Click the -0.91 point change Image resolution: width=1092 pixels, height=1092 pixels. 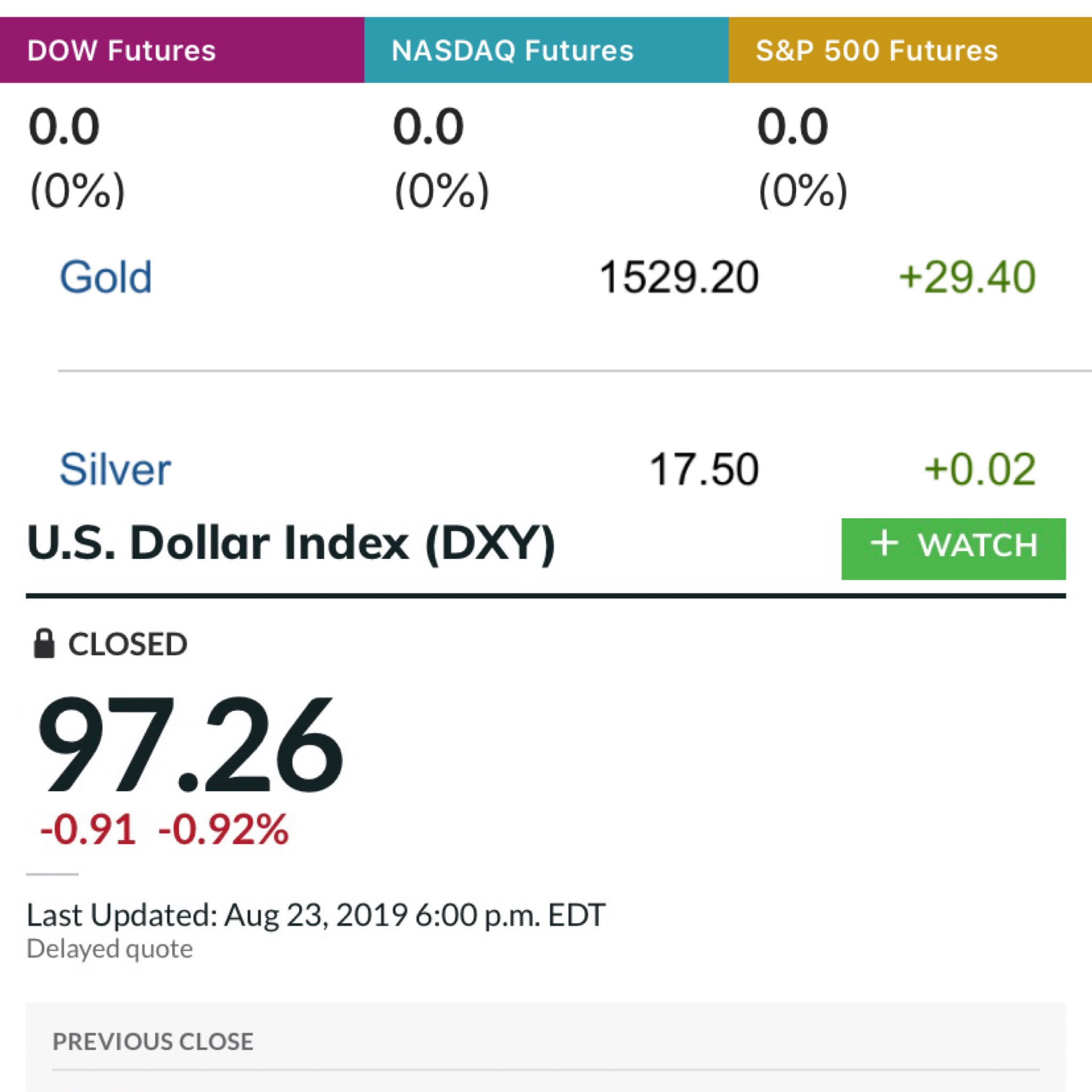[87, 830]
